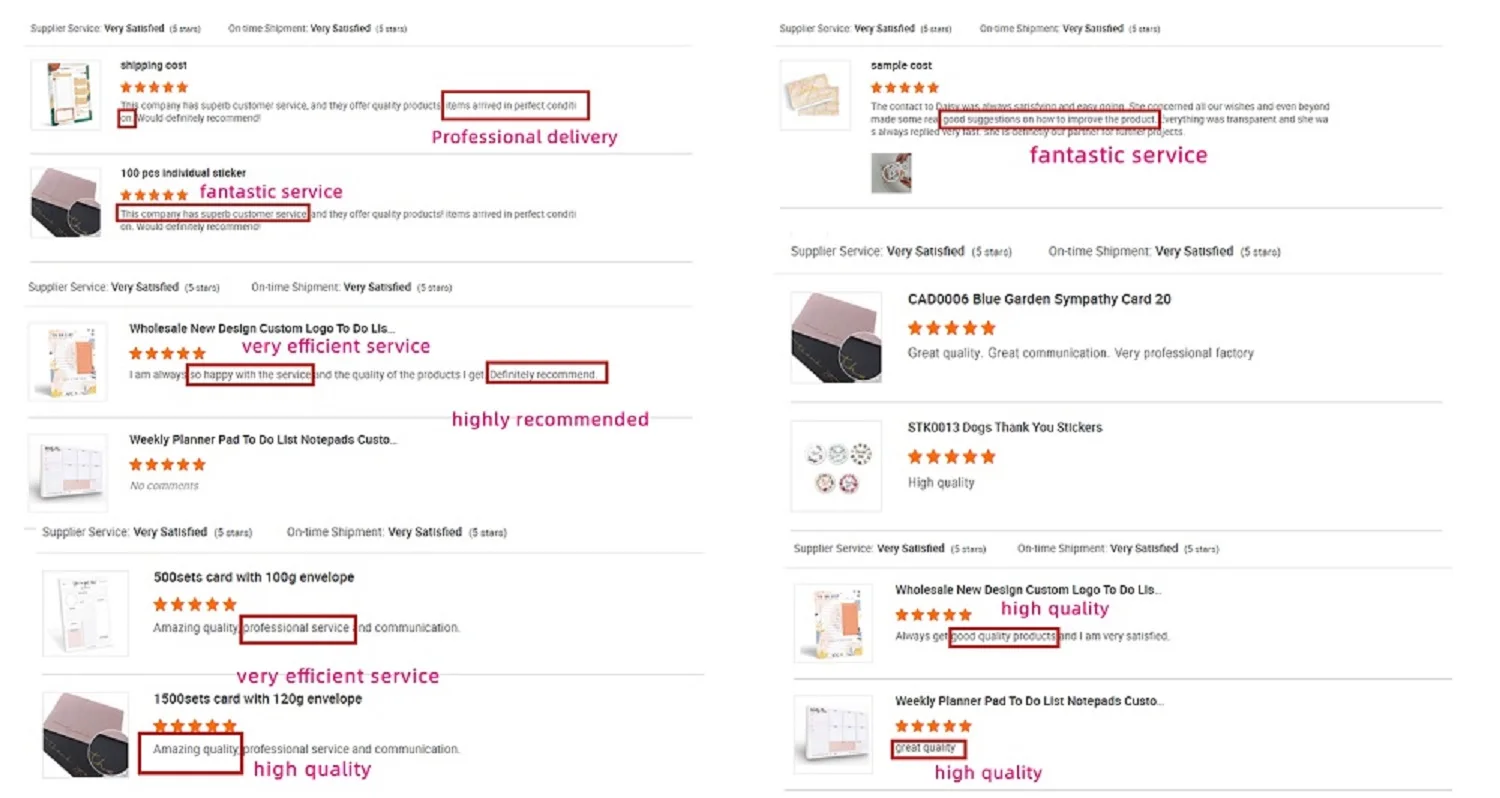Open the "shipping cost" product thumbnail
The height and width of the screenshot is (798, 1500).
[66, 95]
